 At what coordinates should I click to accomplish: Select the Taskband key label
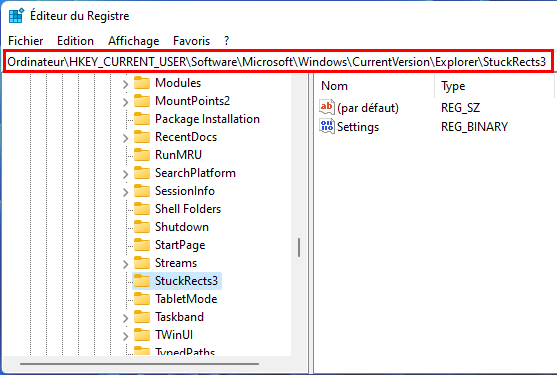click(179, 317)
